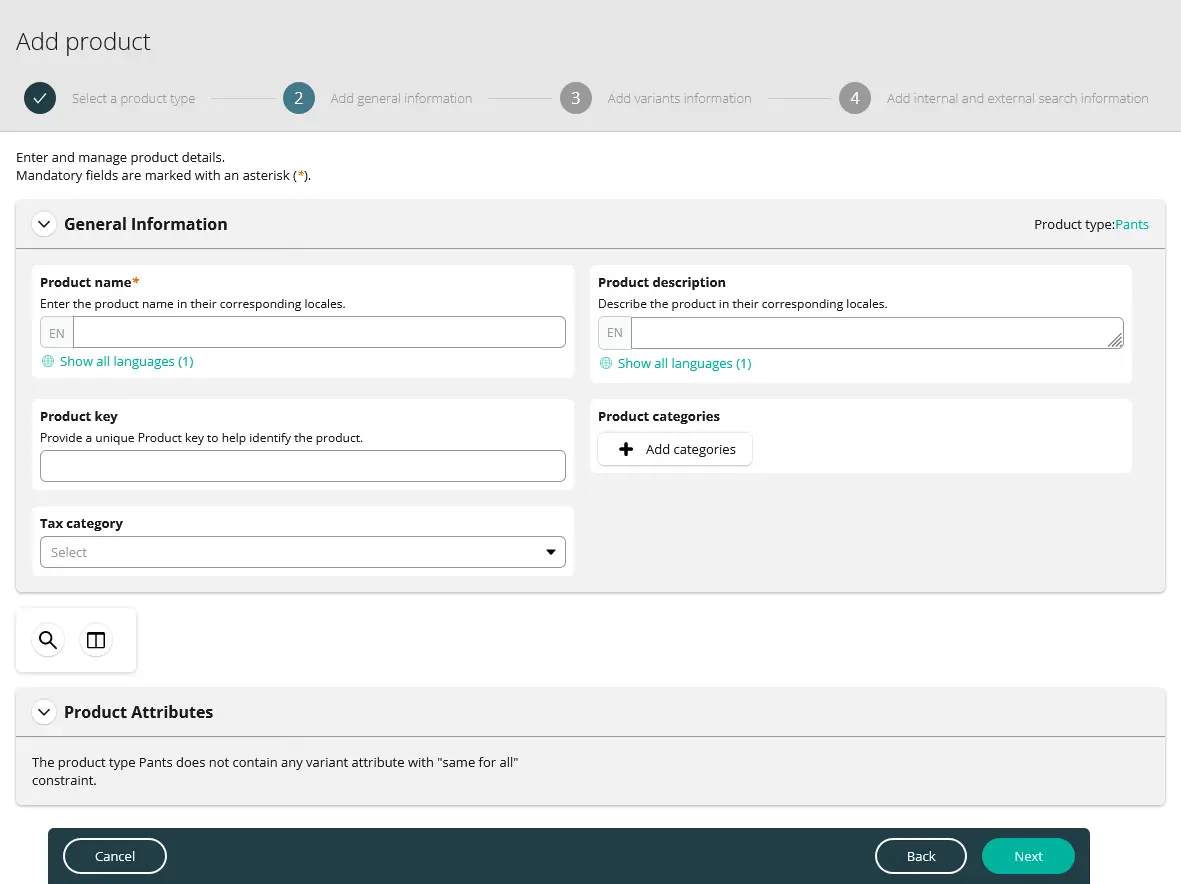Click the completed step checkmark icon
1181x884 pixels.
(x=40, y=98)
